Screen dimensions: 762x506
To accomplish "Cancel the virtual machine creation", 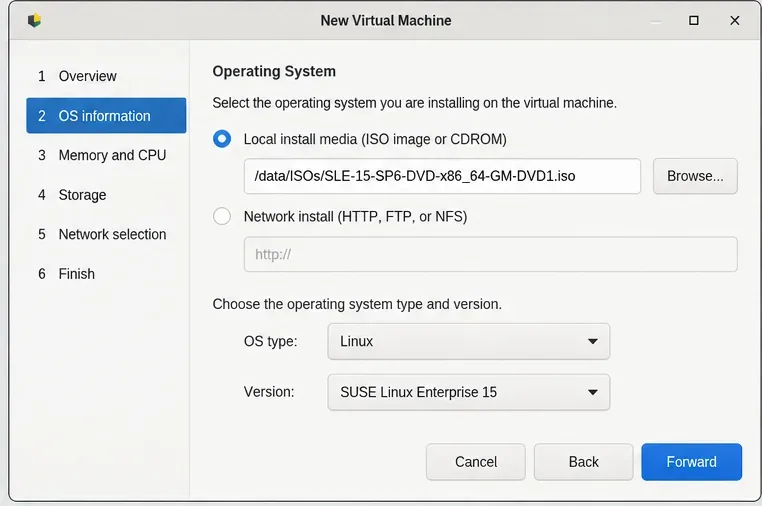I will [x=476, y=462].
